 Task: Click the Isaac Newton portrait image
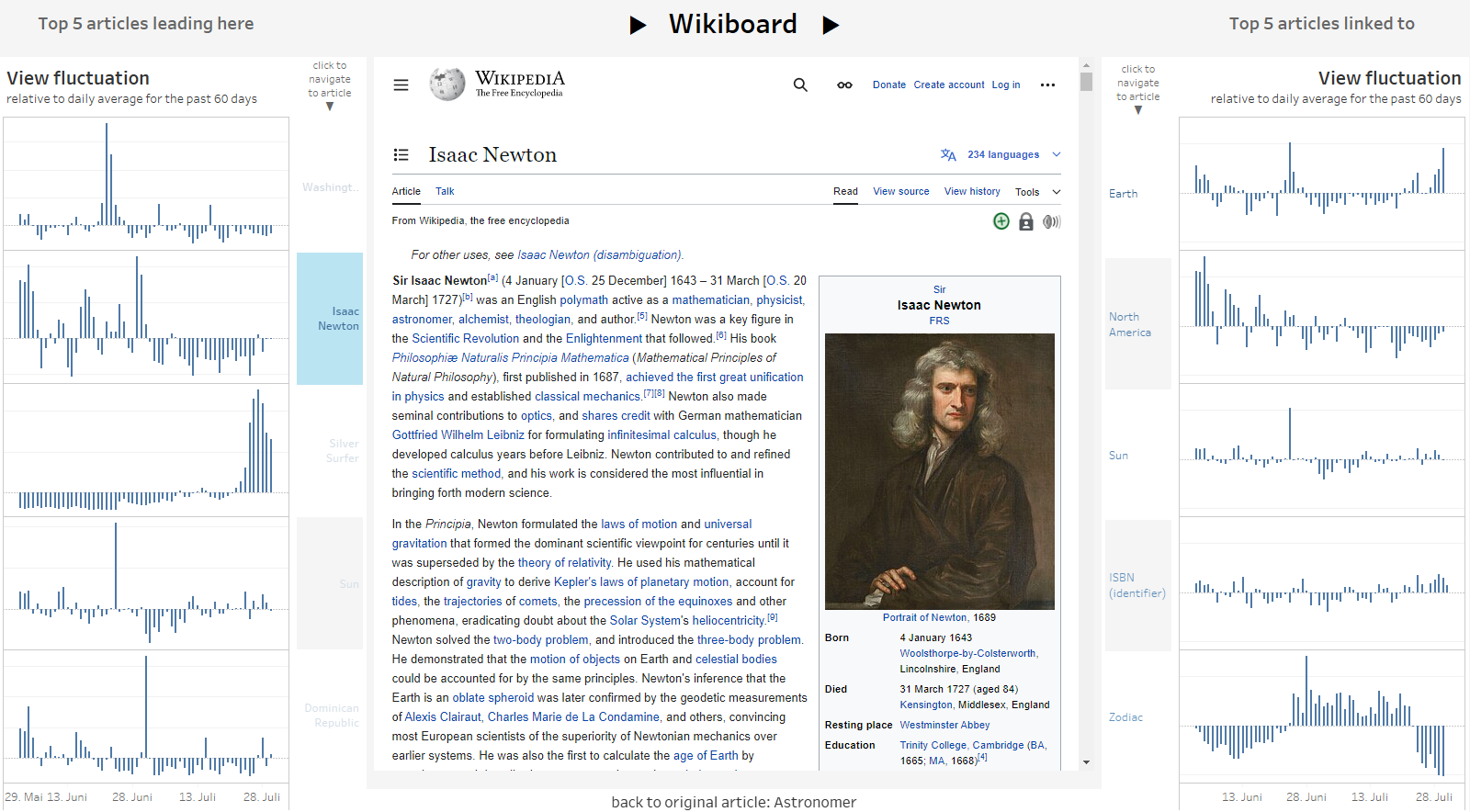[939, 471]
